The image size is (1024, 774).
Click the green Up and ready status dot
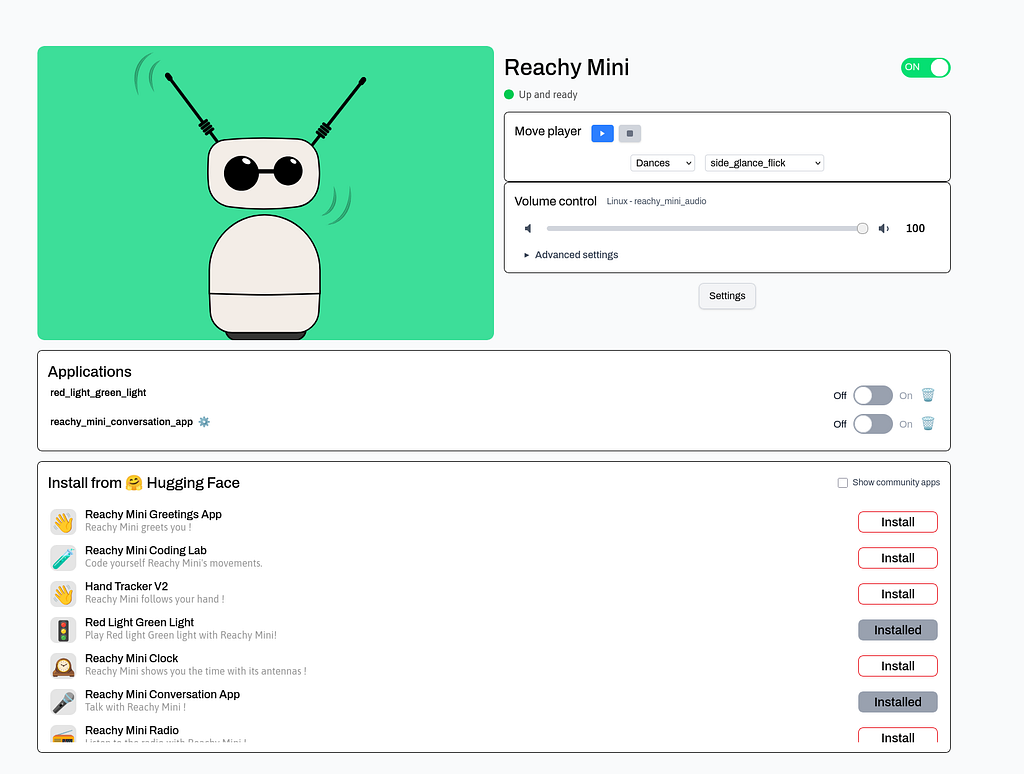509,94
